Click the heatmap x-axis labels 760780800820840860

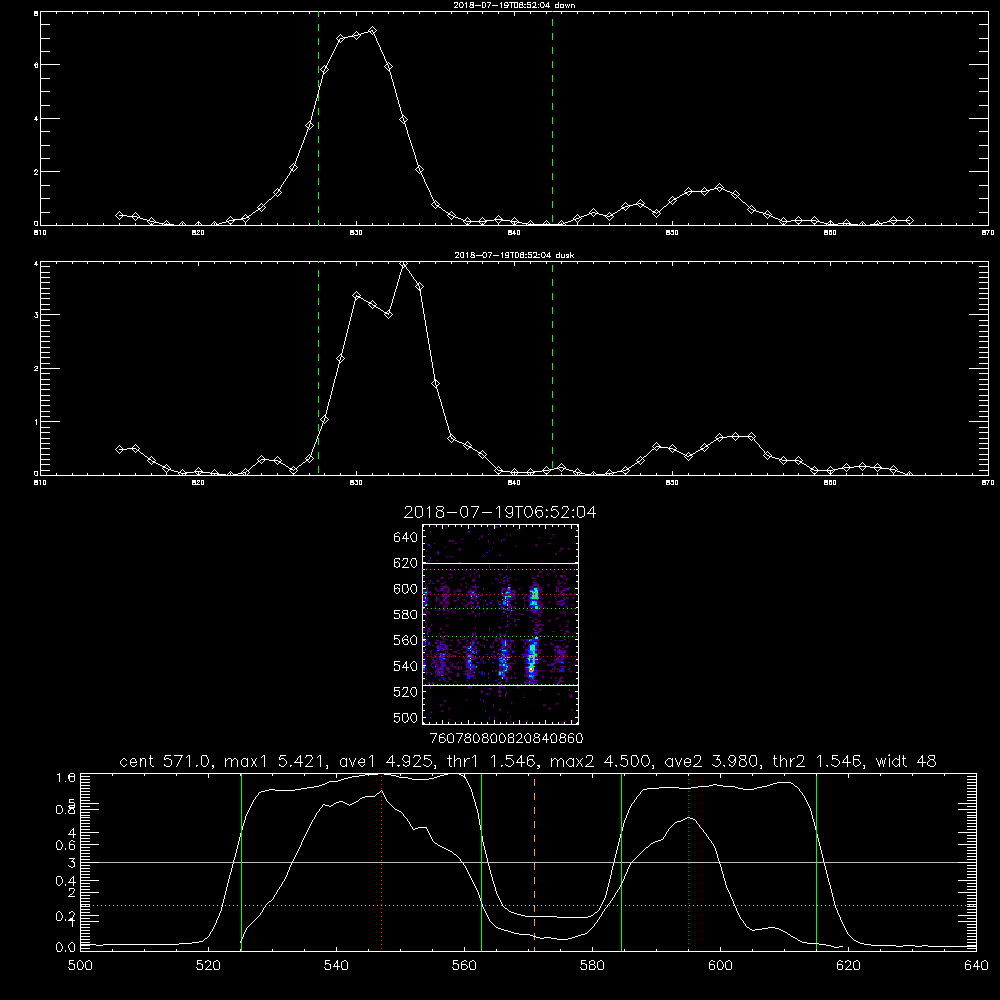506,738
